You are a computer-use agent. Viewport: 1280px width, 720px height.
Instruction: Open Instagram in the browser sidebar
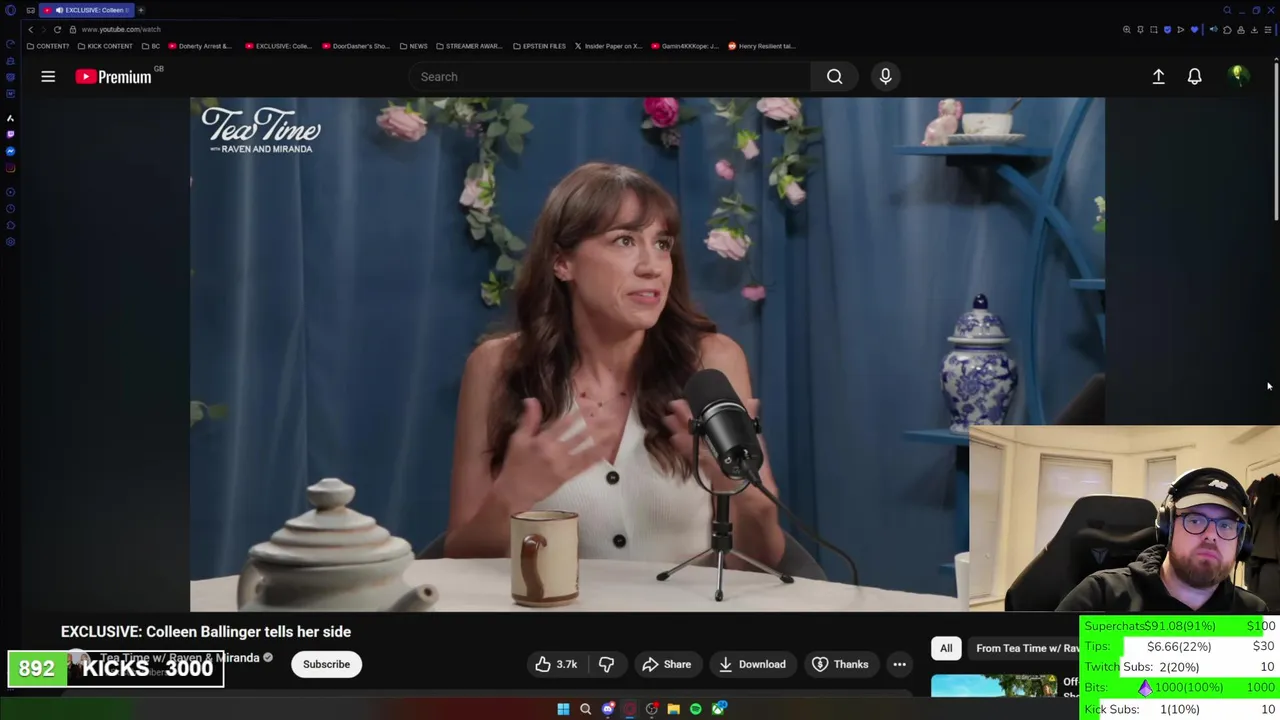coord(10,168)
